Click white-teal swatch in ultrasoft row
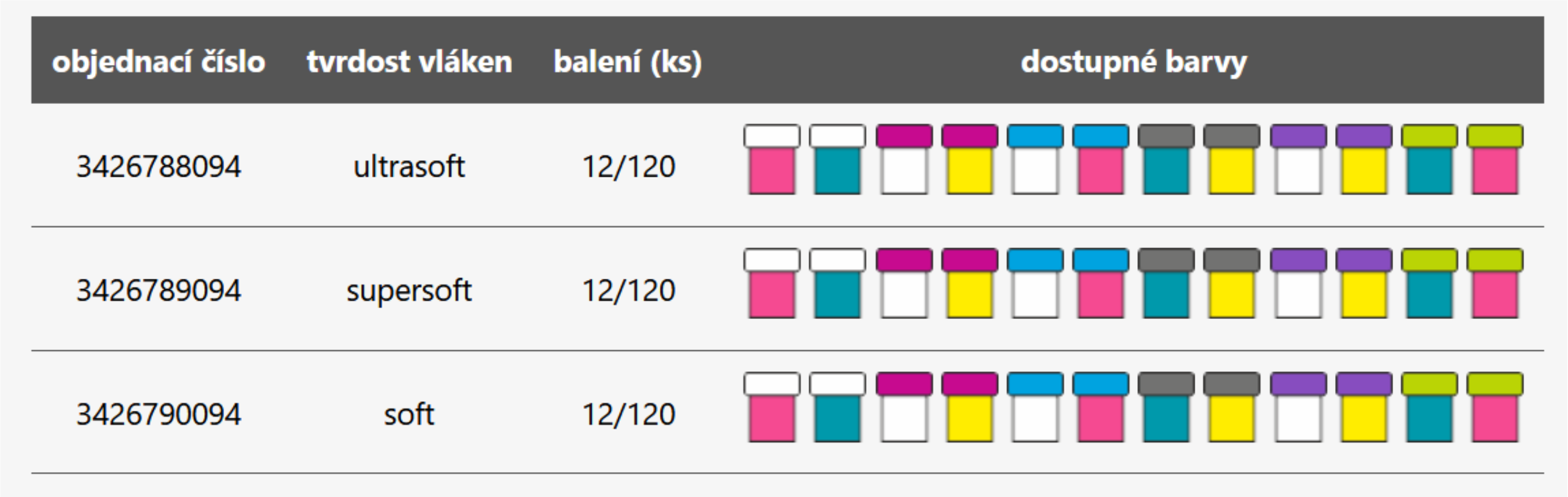 [837, 159]
